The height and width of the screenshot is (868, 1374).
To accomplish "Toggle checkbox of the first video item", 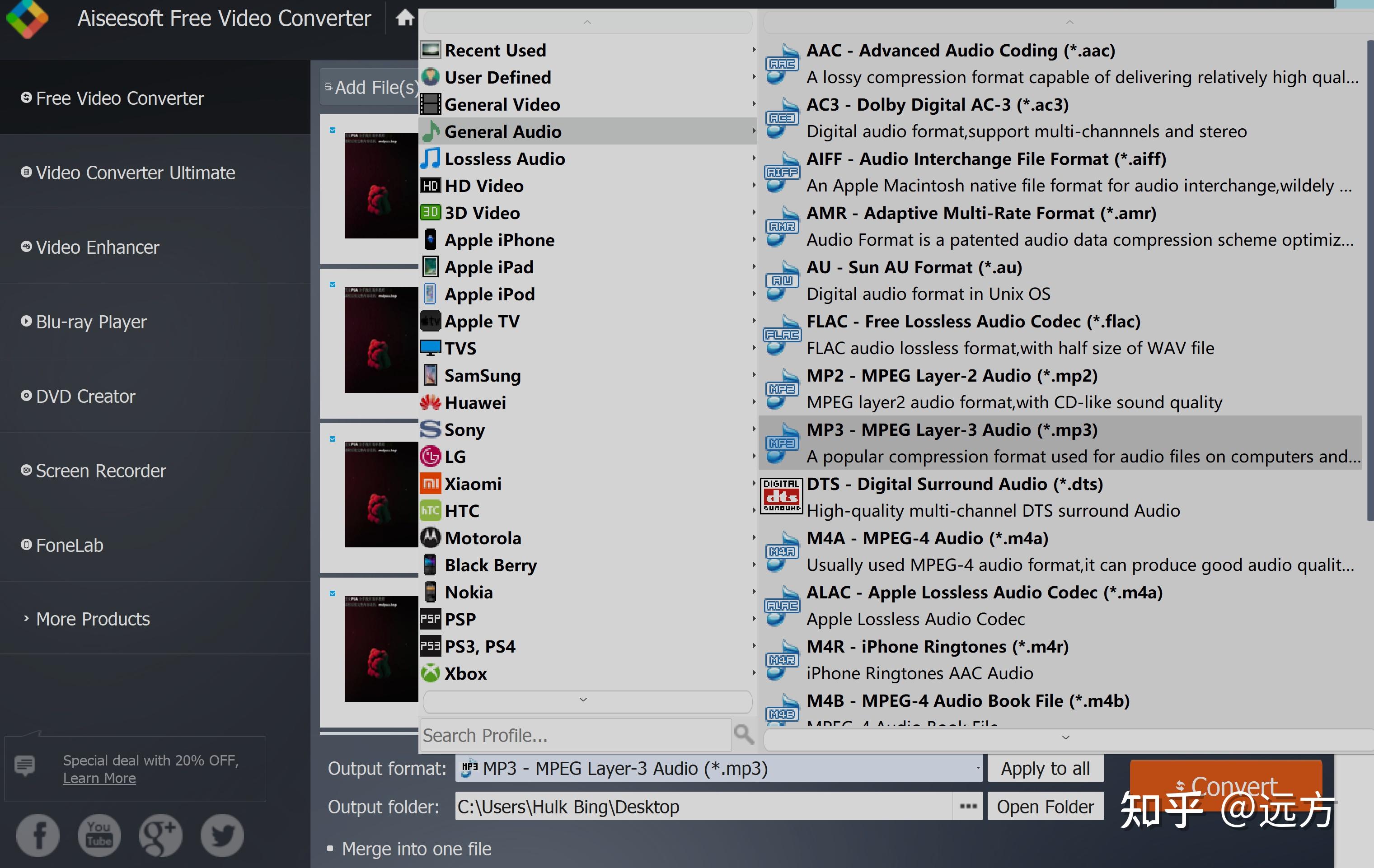I will (x=333, y=130).
